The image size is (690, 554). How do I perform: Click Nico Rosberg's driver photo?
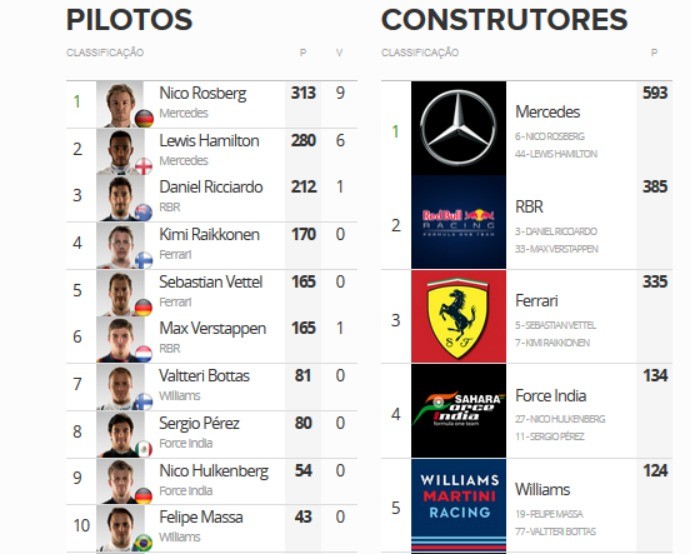(122, 103)
